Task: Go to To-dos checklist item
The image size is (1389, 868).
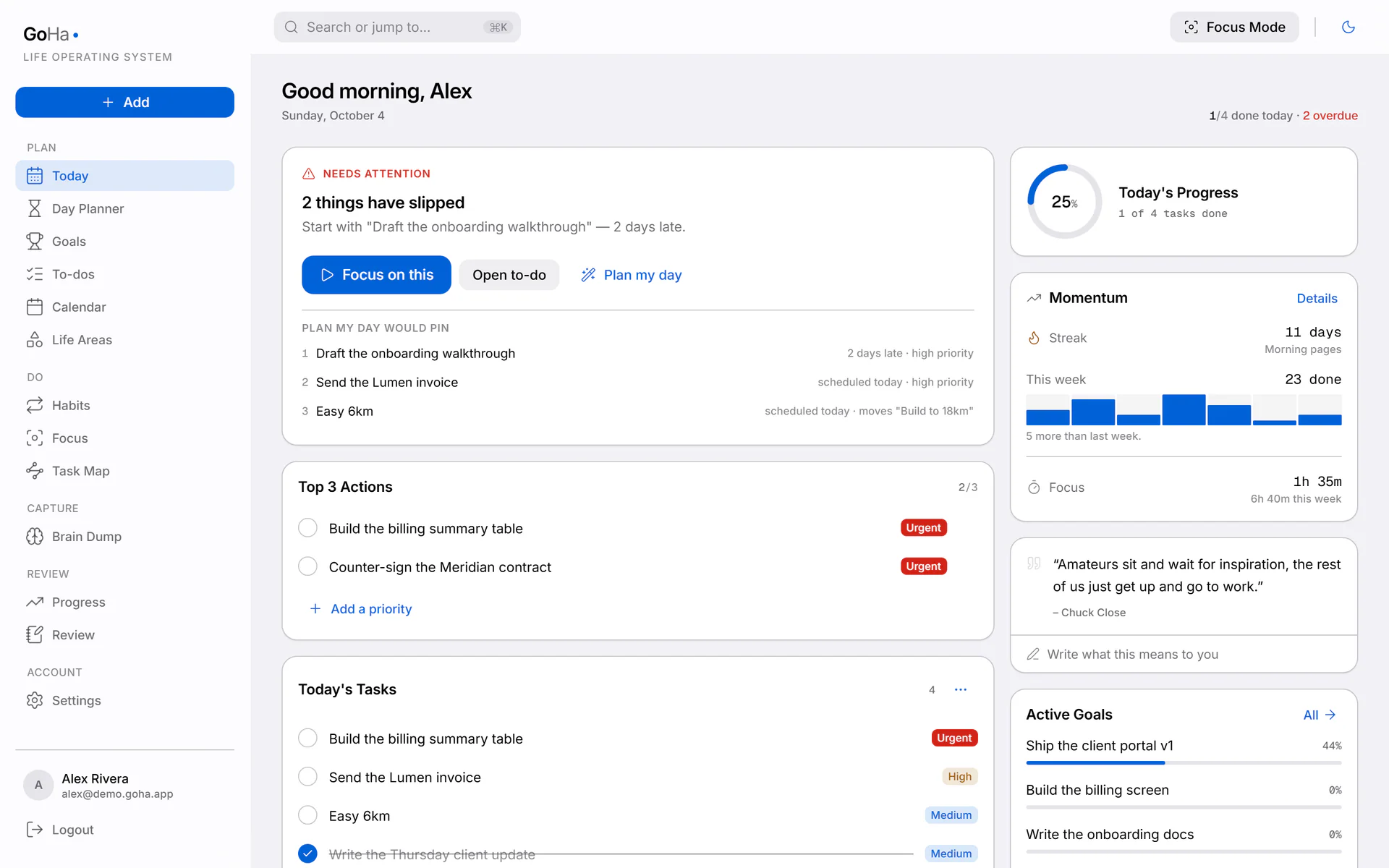Action: (124, 274)
